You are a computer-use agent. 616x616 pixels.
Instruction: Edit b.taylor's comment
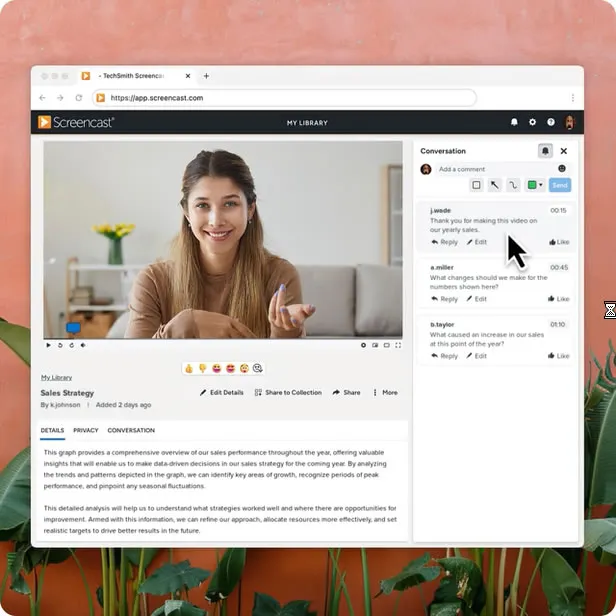(x=477, y=356)
